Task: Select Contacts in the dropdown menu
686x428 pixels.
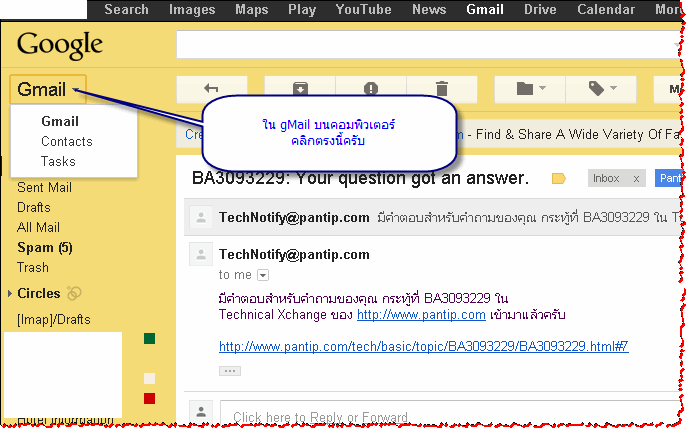Action: (67, 141)
